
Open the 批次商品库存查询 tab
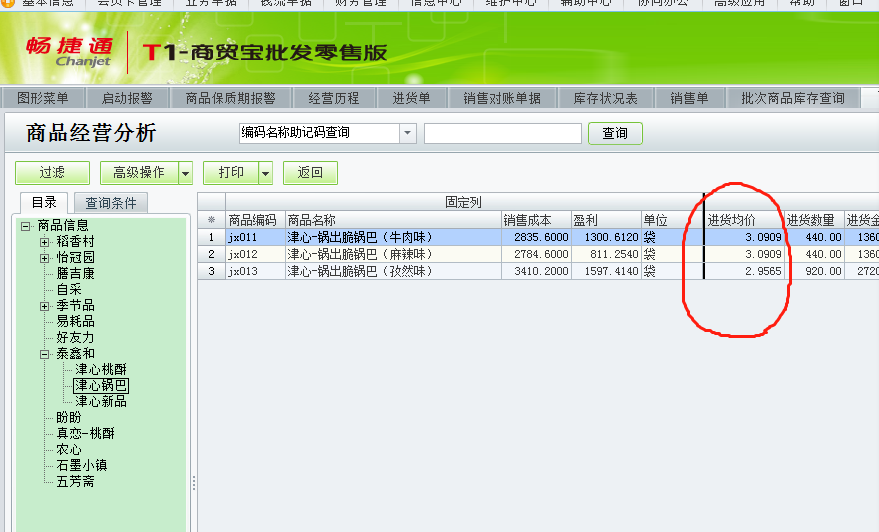click(793, 98)
